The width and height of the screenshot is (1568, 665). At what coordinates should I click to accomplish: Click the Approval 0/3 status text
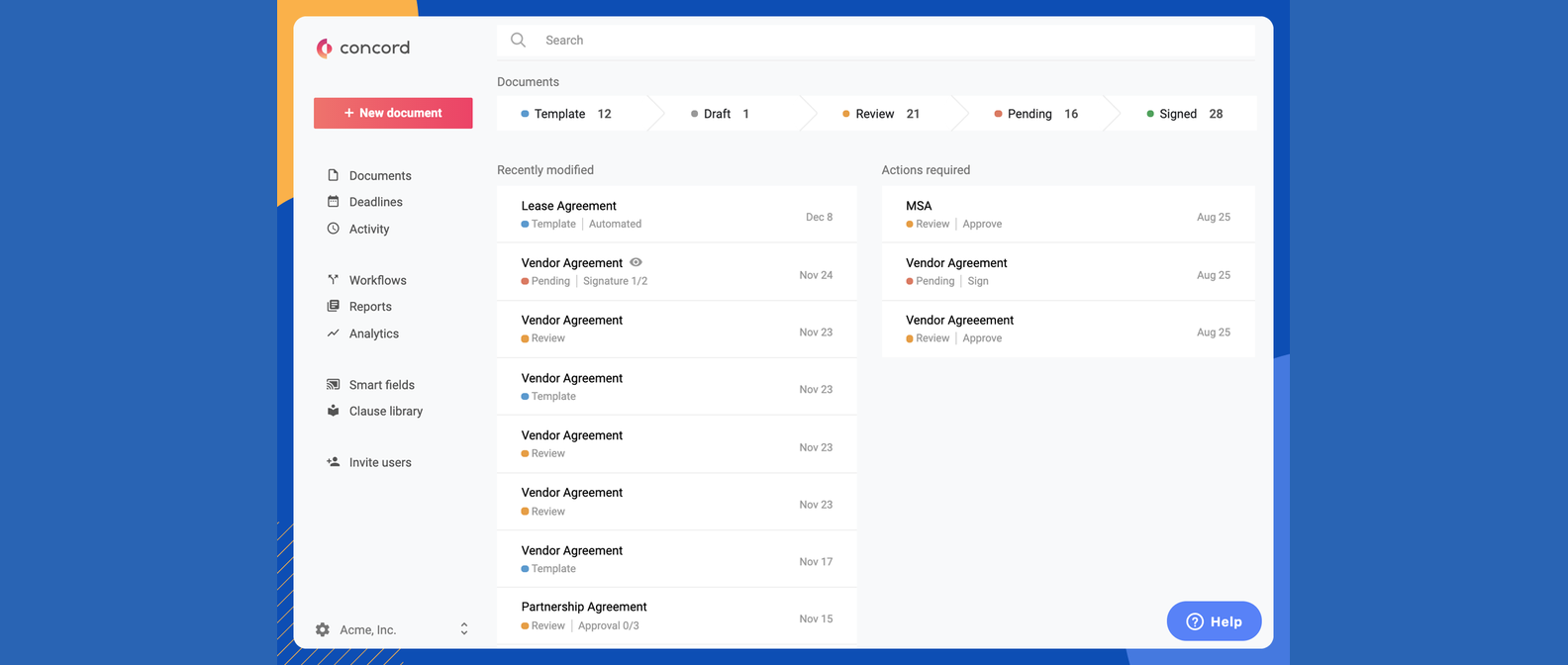click(609, 625)
